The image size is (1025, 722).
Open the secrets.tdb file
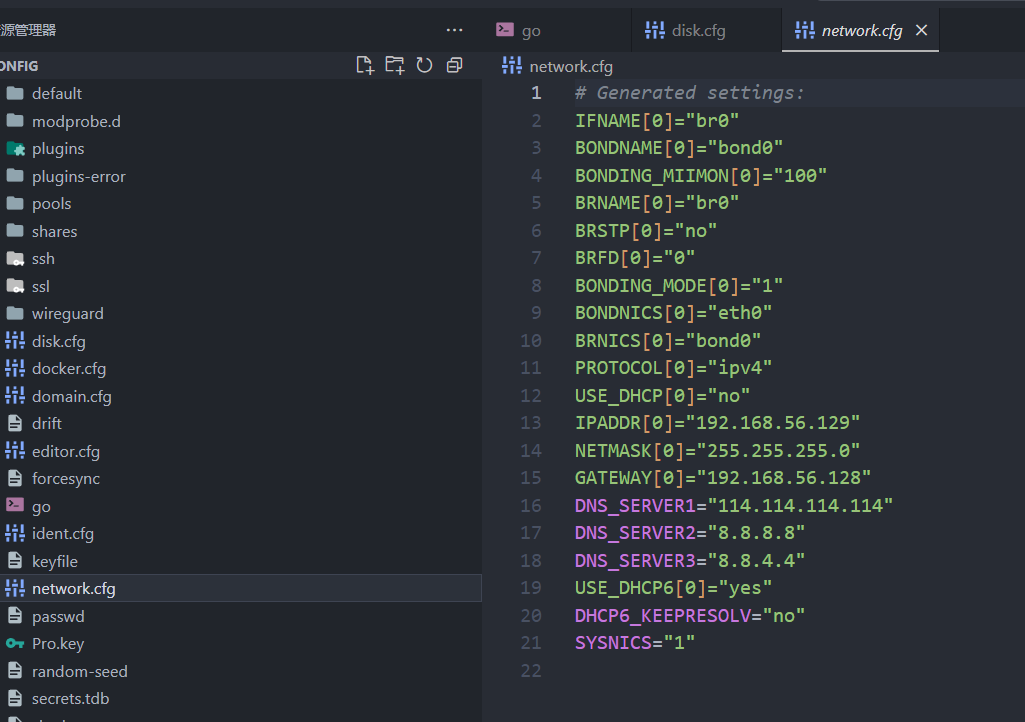coord(241,698)
